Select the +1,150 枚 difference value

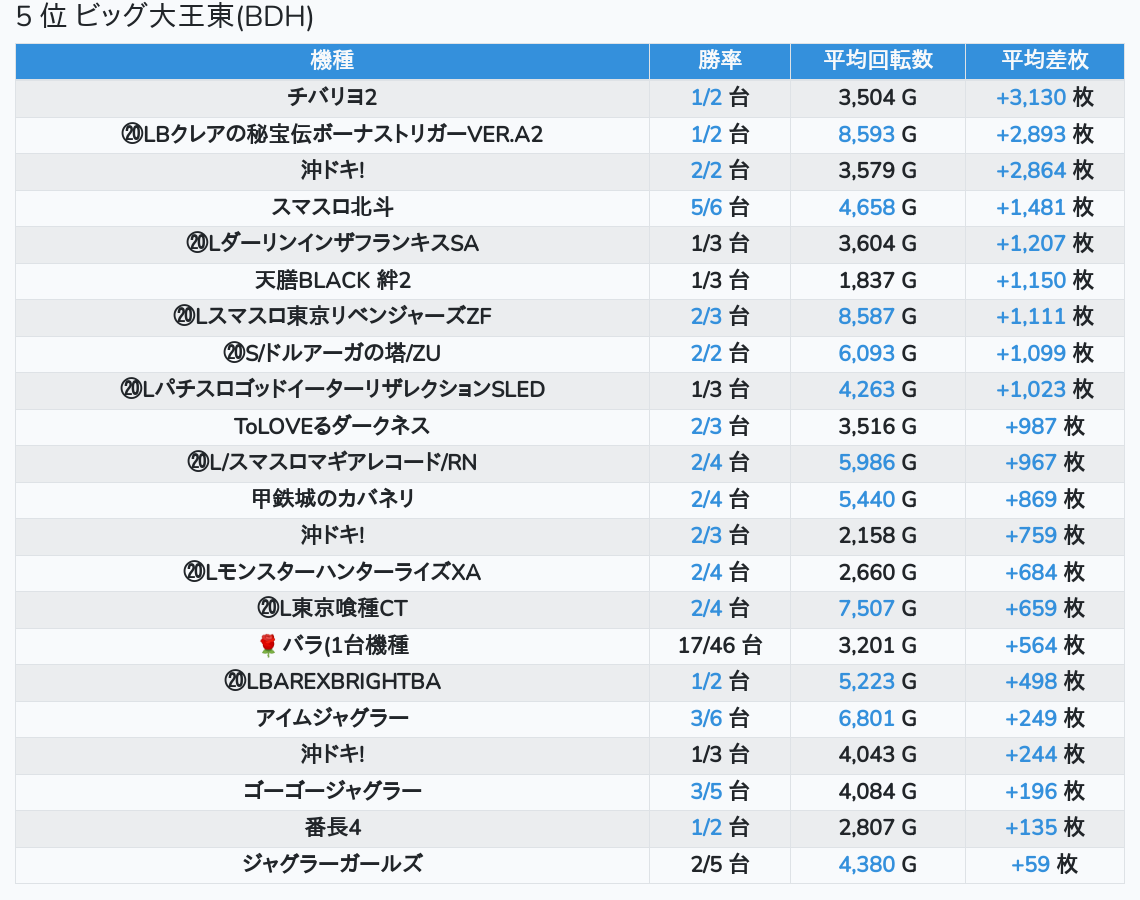[1045, 280]
